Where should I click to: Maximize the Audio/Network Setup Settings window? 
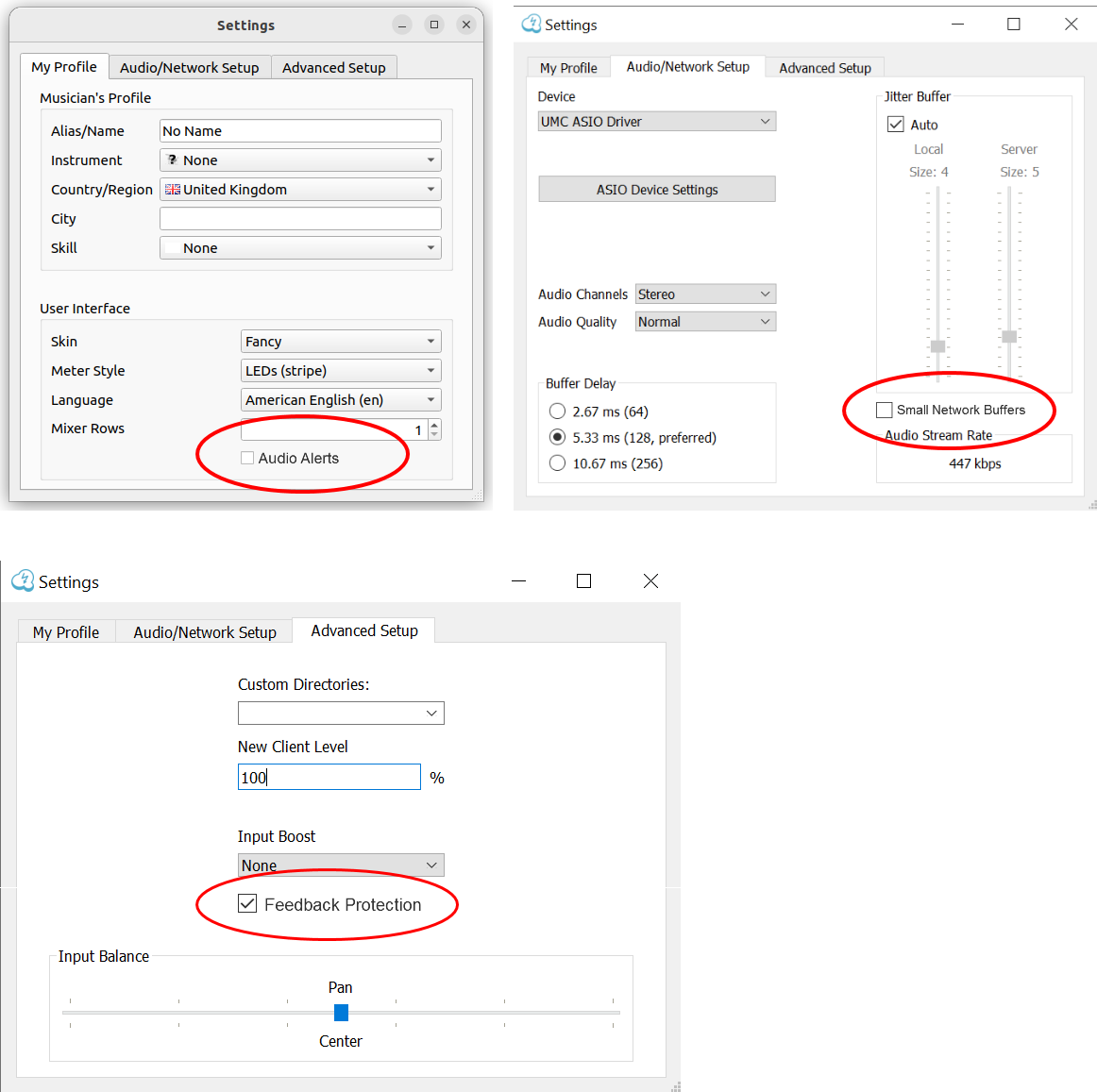tap(1013, 25)
